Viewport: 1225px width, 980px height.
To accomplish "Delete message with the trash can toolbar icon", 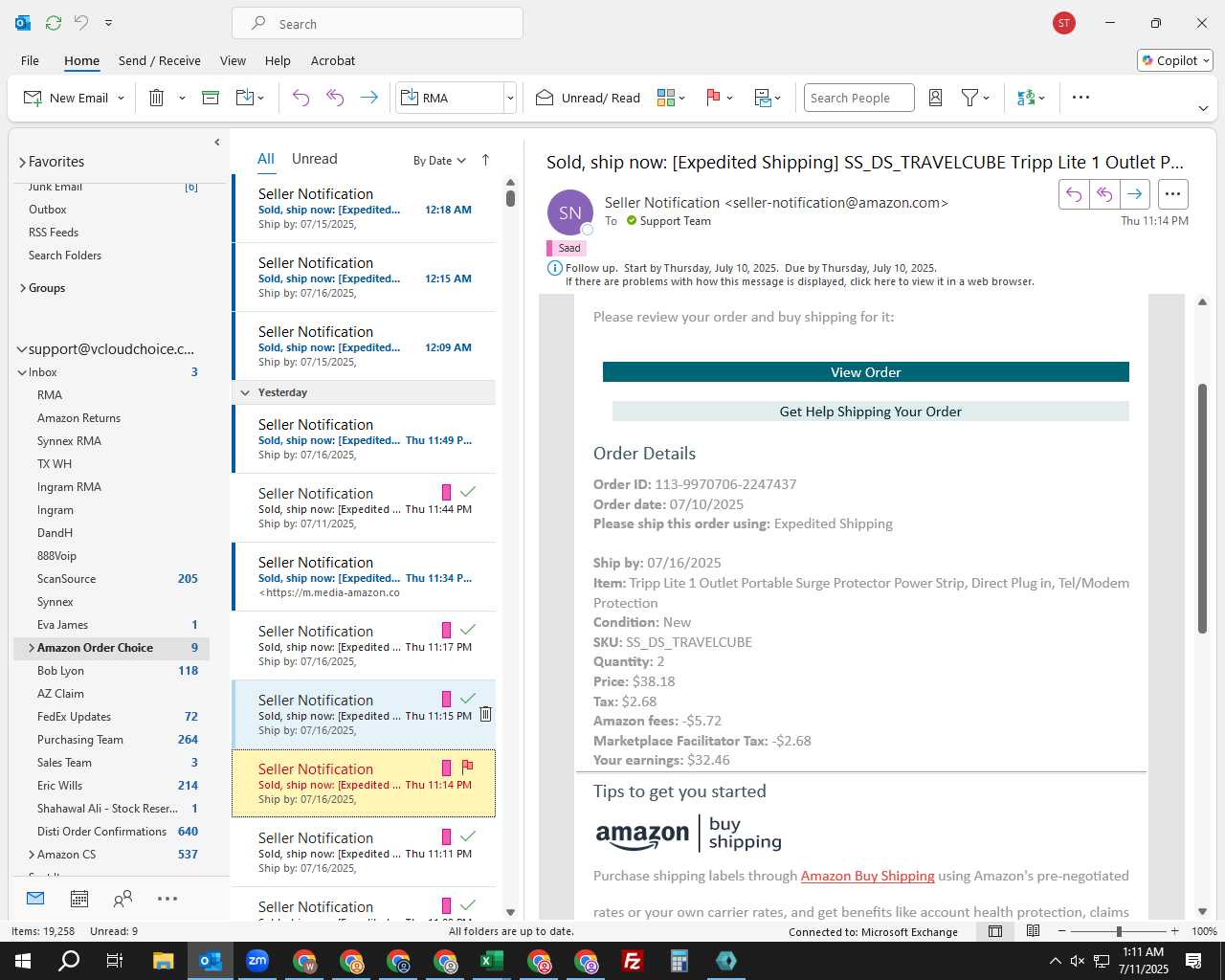I will [156, 98].
